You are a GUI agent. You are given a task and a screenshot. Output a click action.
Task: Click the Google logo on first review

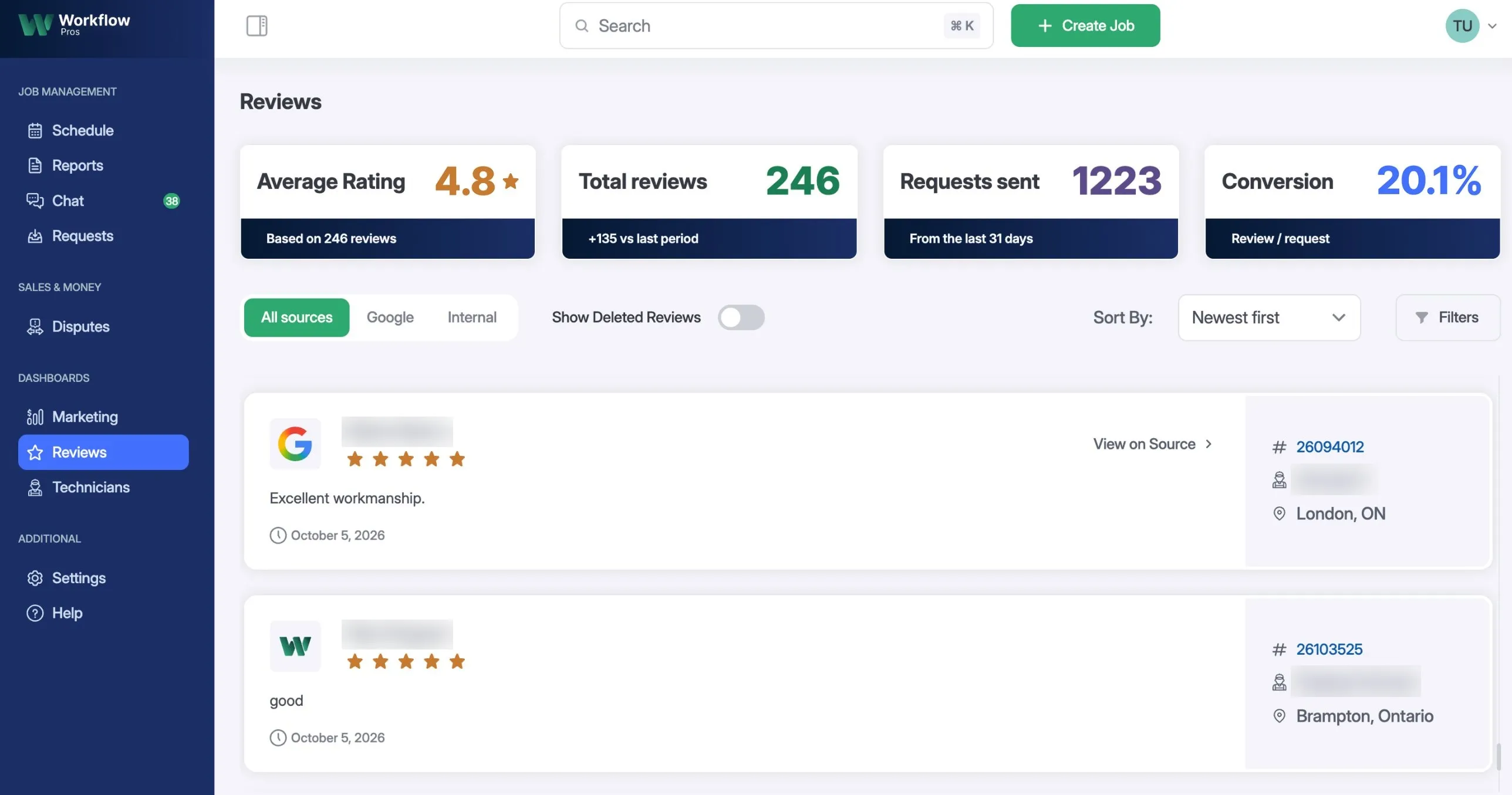click(295, 444)
